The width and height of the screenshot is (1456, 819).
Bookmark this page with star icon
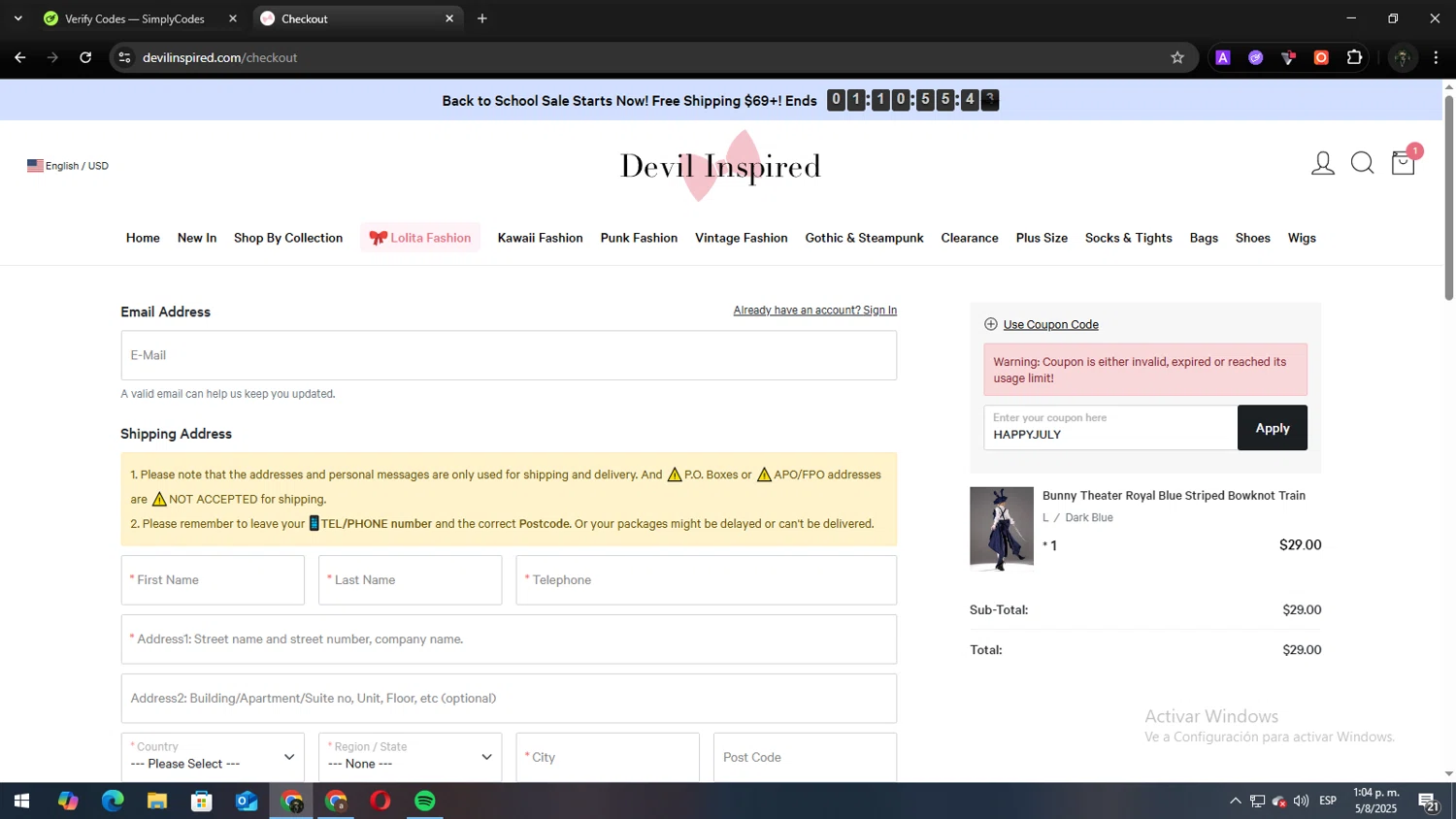[x=1177, y=57]
